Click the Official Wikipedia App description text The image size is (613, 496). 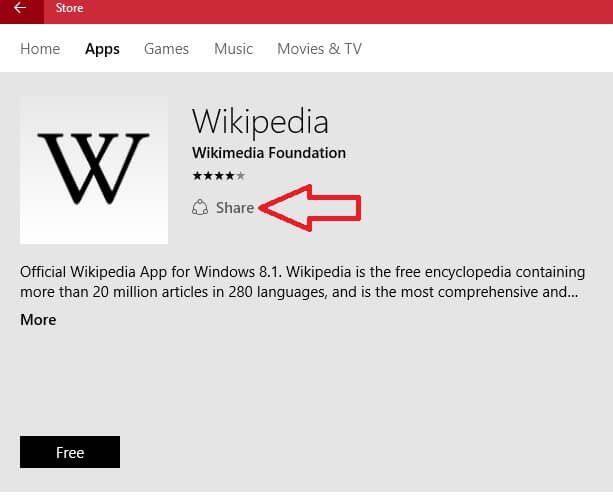coord(303,282)
